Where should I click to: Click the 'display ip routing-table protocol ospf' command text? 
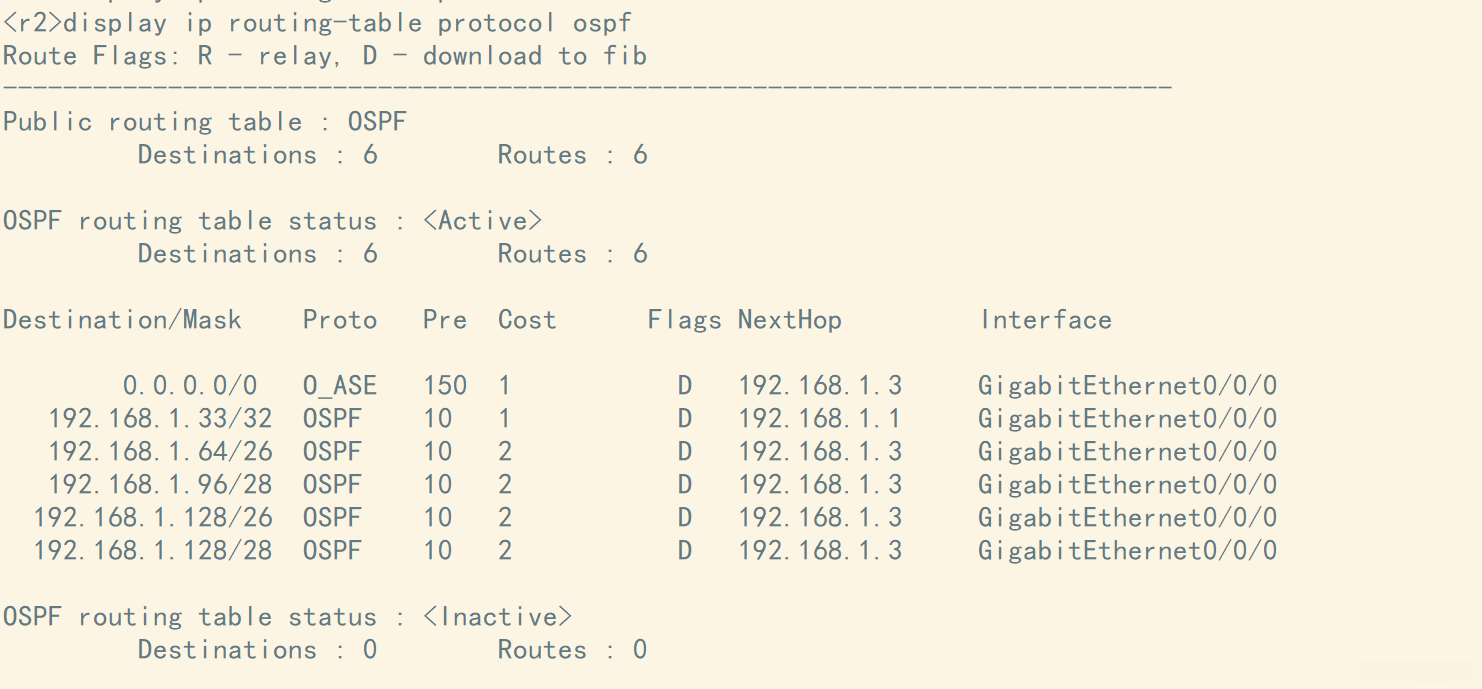point(347,22)
